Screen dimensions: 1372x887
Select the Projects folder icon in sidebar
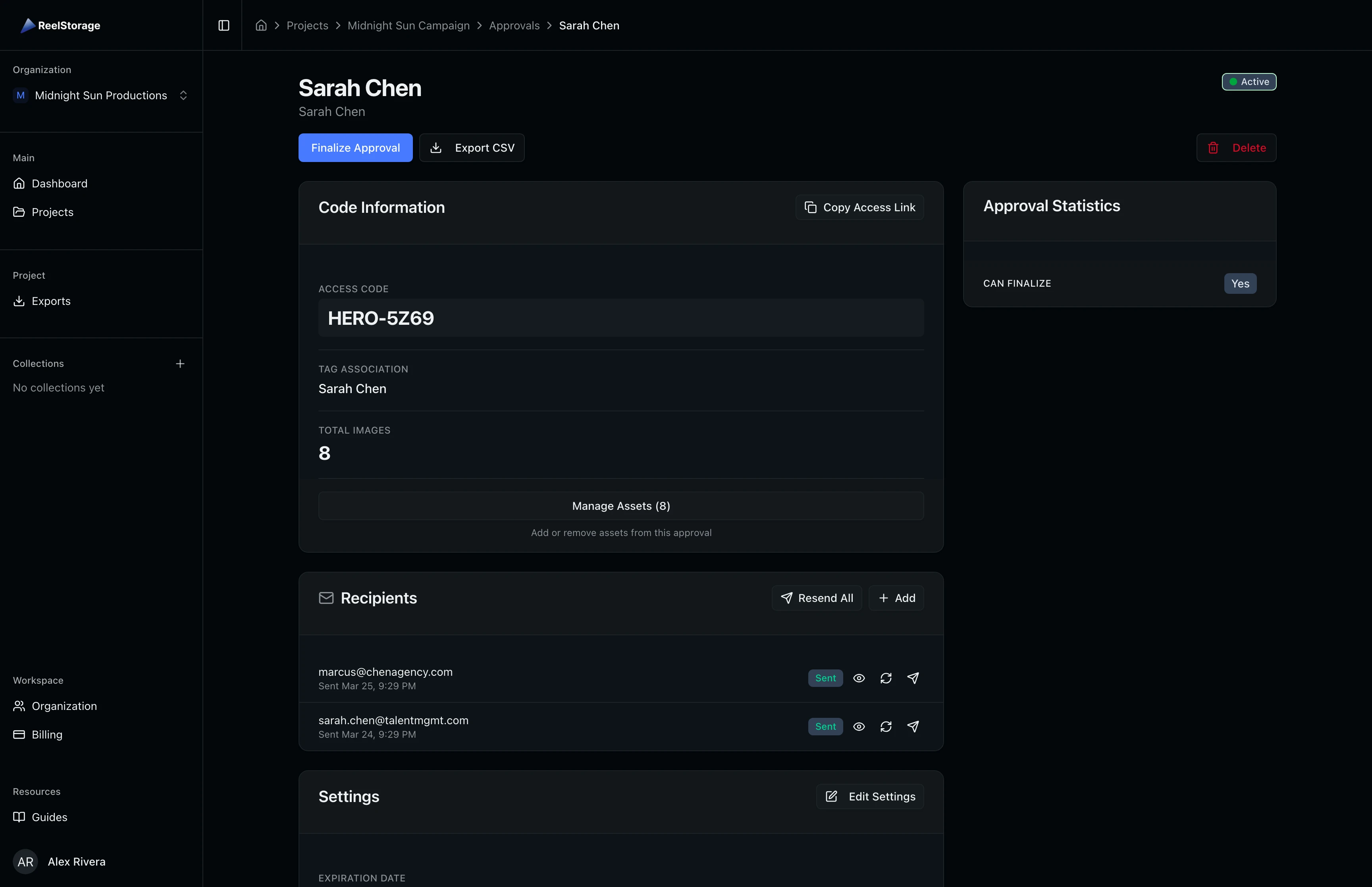pos(19,212)
